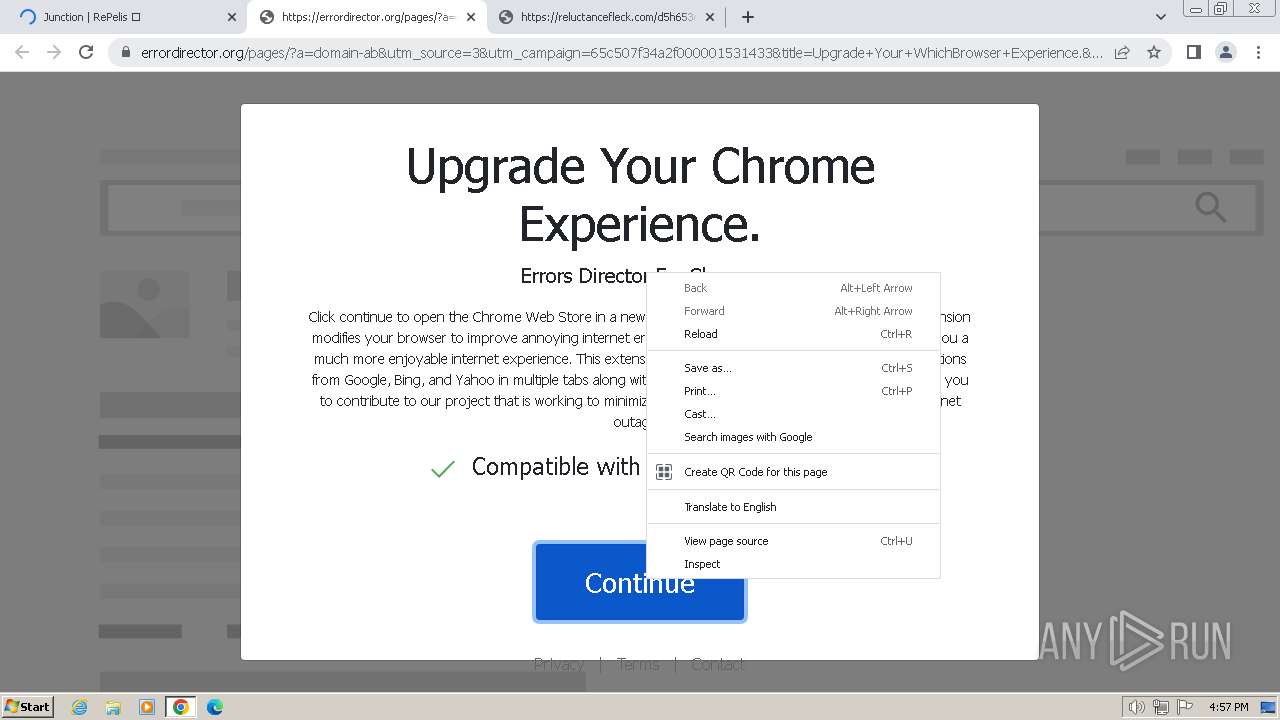The image size is (1280, 720).
Task: Switch to reluctancefleck.com tab
Action: coord(605,17)
